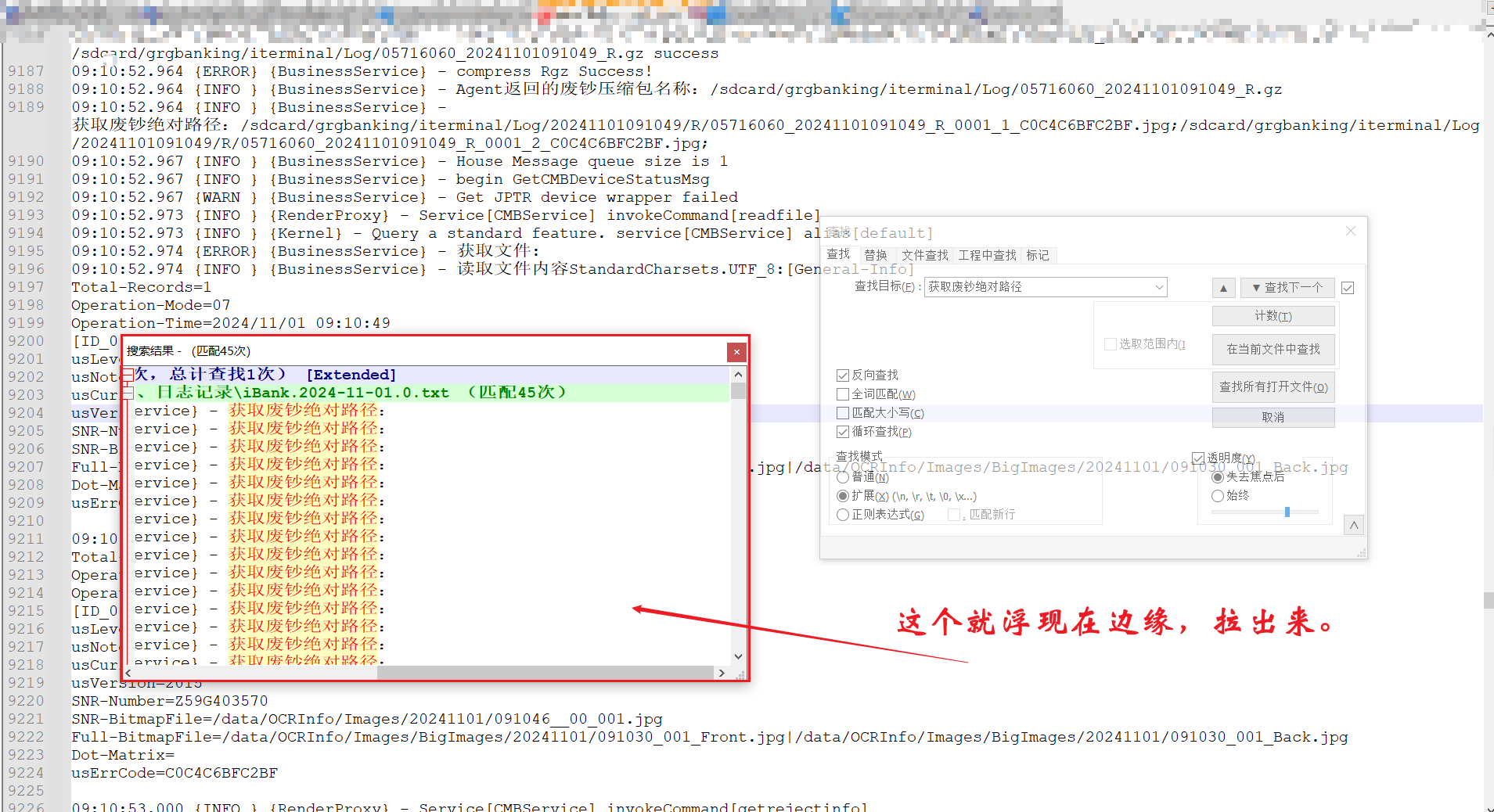Switch to the 标记 mark tab
The image size is (1494, 812).
1039,255
